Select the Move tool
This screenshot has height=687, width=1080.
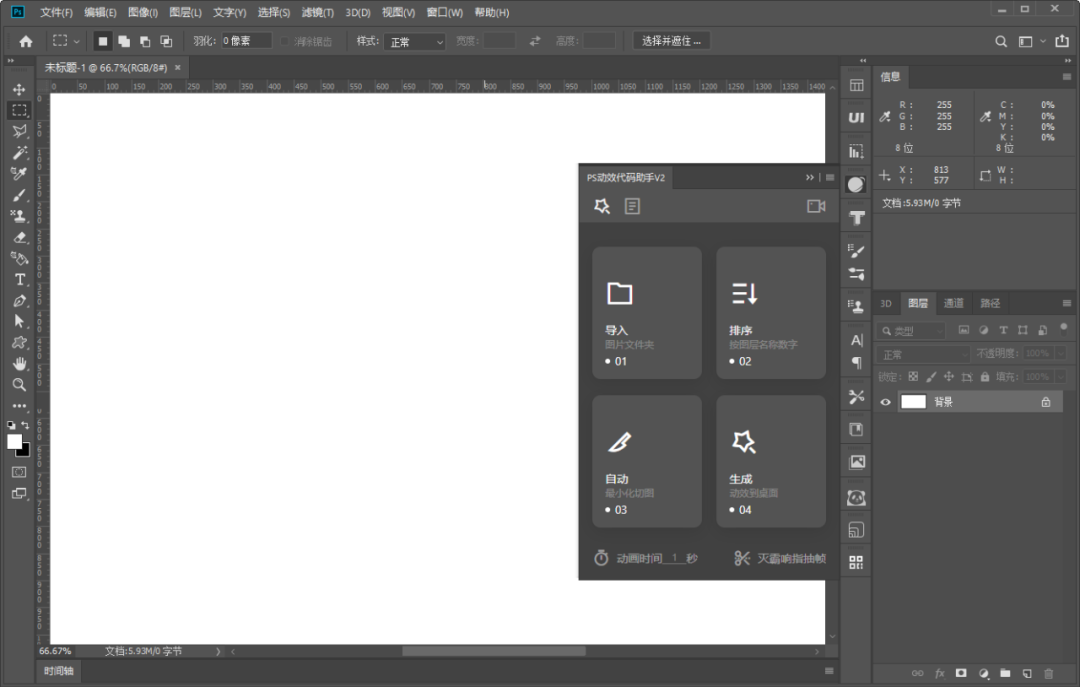point(19,89)
